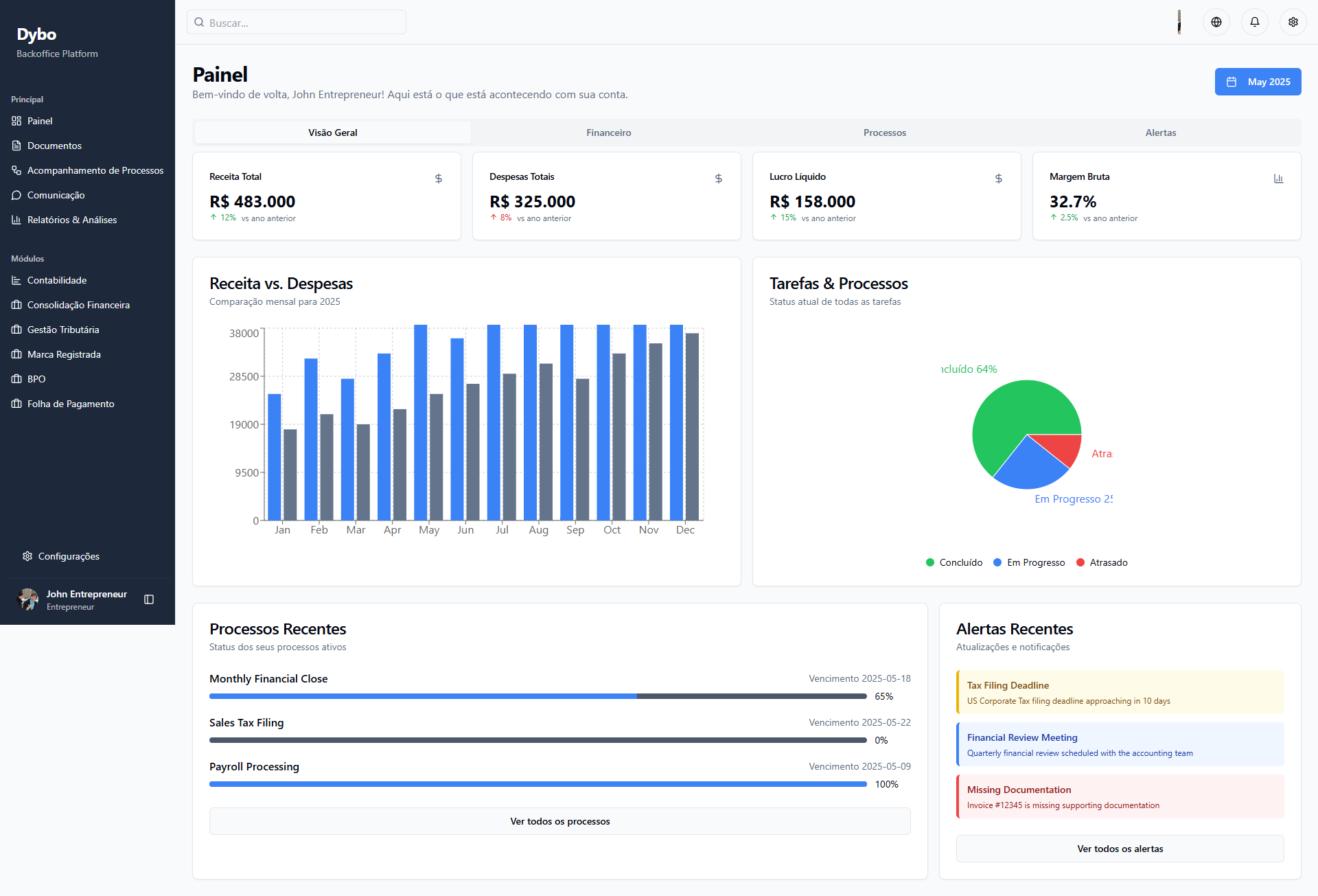Open notifications bell icon
This screenshot has height=896, width=1318.
(1254, 22)
